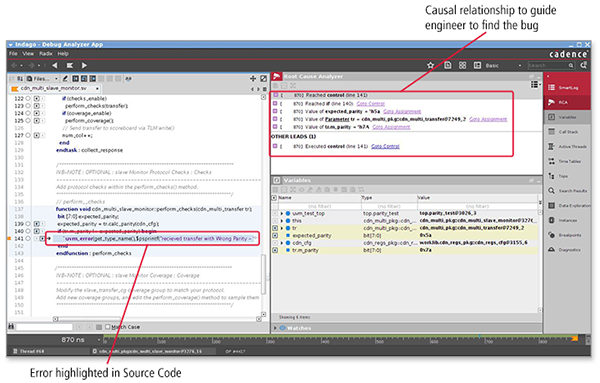Viewport: 600px width, 383px height.
Task: Click the Name column filter field
Action: [x=320, y=206]
